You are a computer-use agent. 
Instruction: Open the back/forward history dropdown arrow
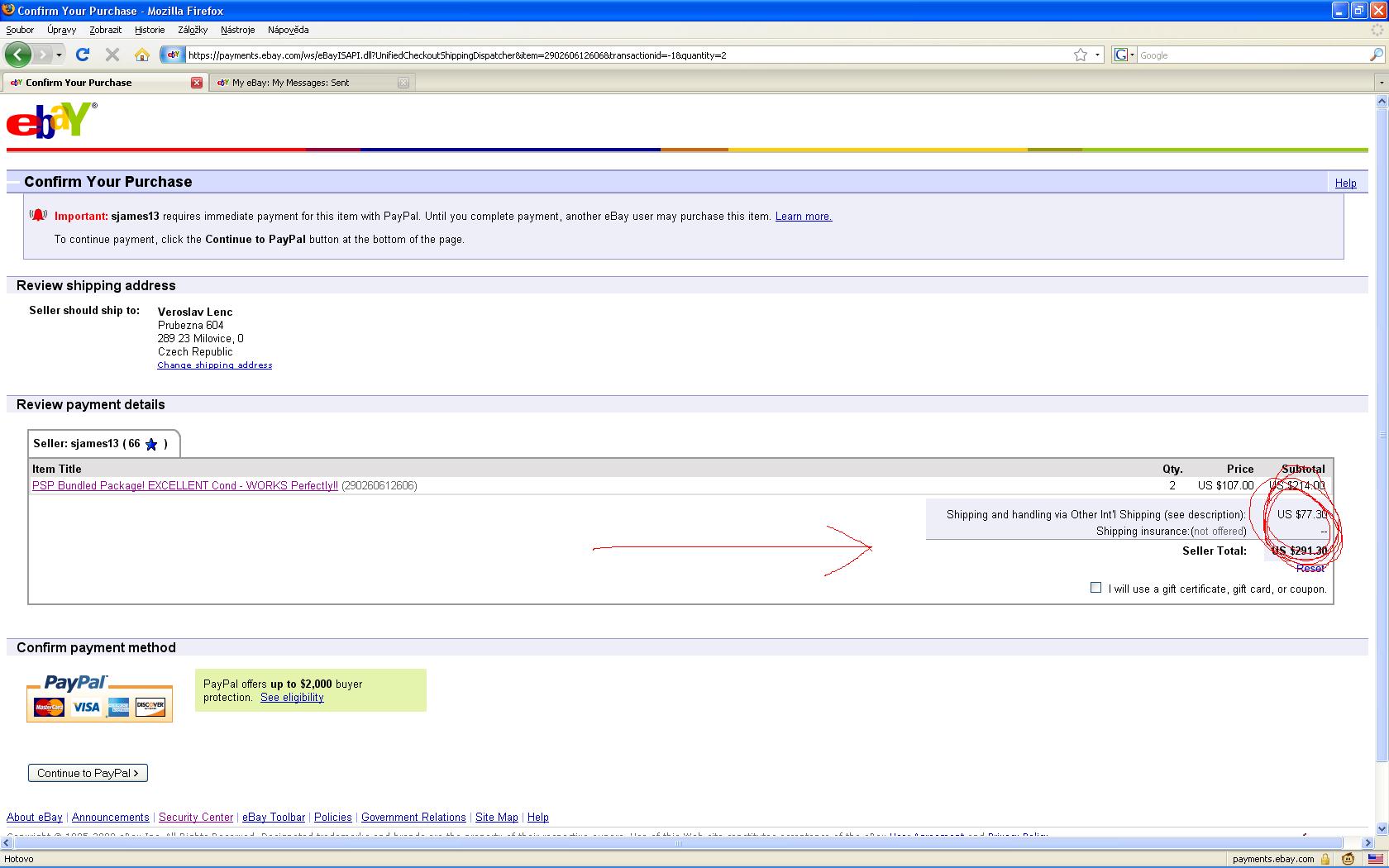click(59, 55)
